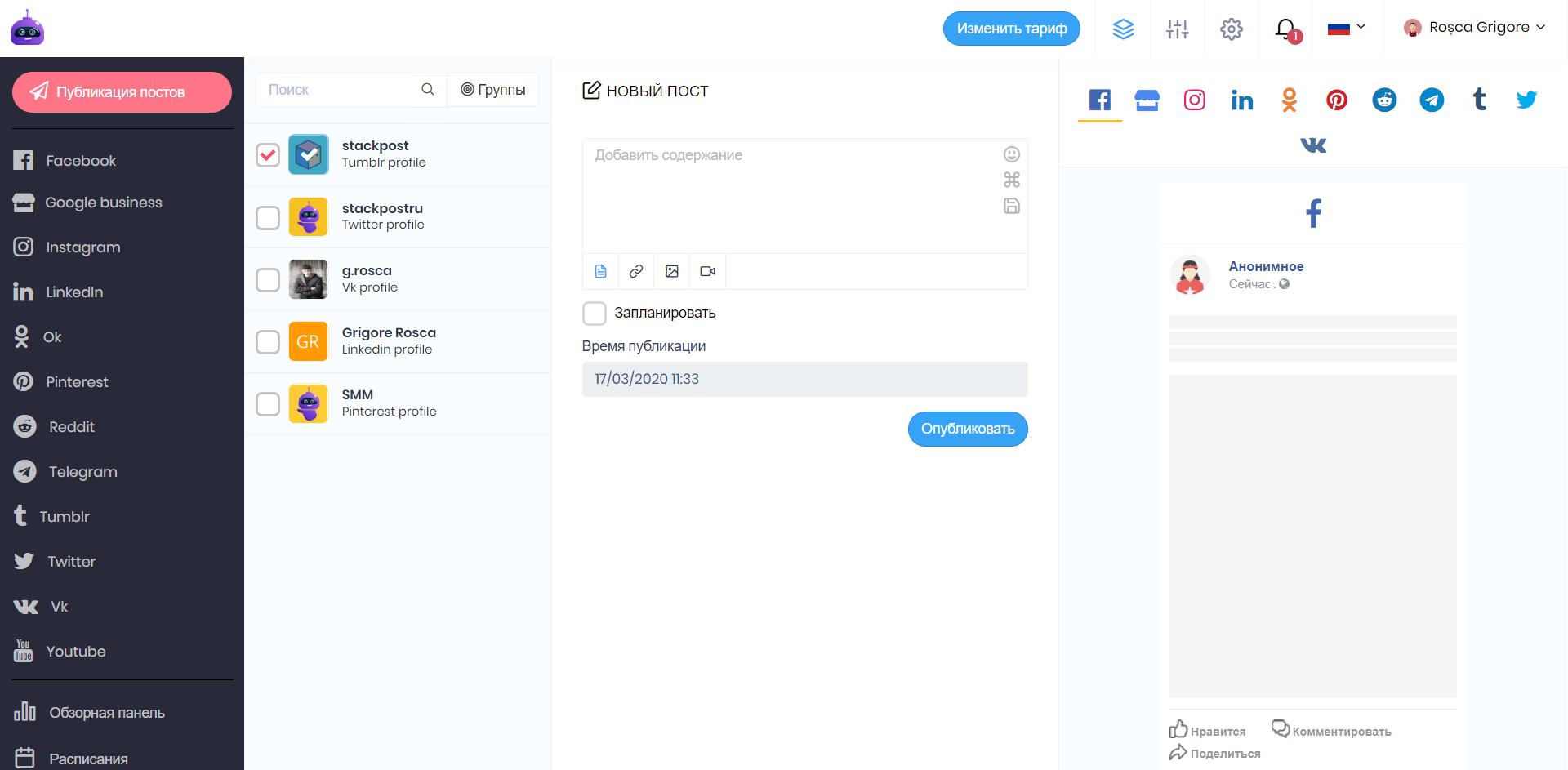Click the Группы button
1568x770 pixels.
pos(493,90)
